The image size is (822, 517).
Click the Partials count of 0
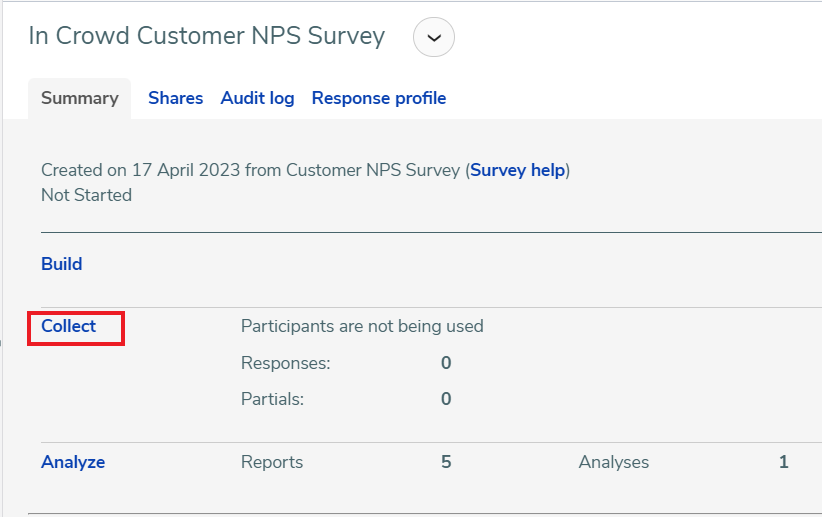(446, 399)
